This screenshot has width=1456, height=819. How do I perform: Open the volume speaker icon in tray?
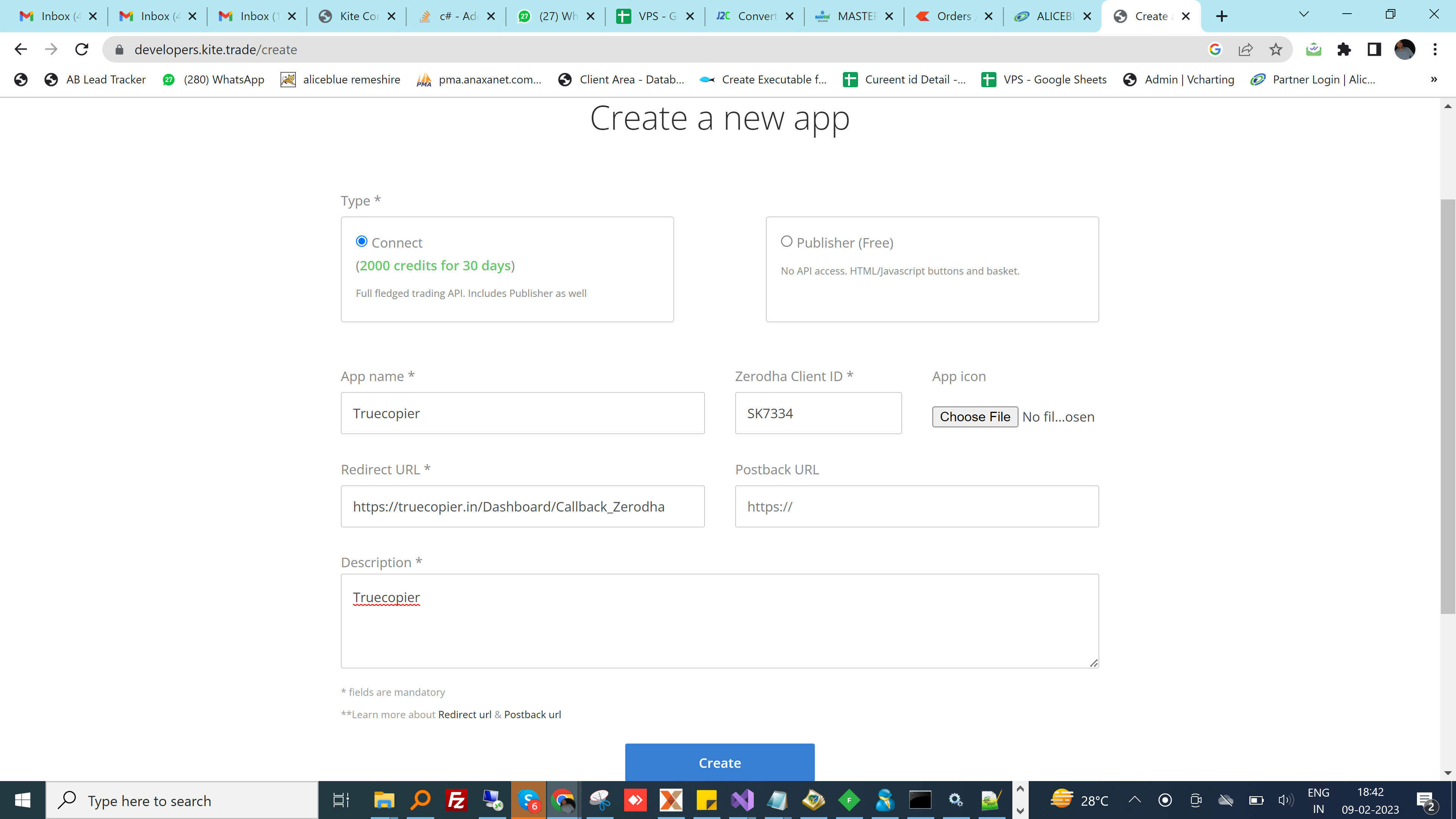click(x=1285, y=800)
